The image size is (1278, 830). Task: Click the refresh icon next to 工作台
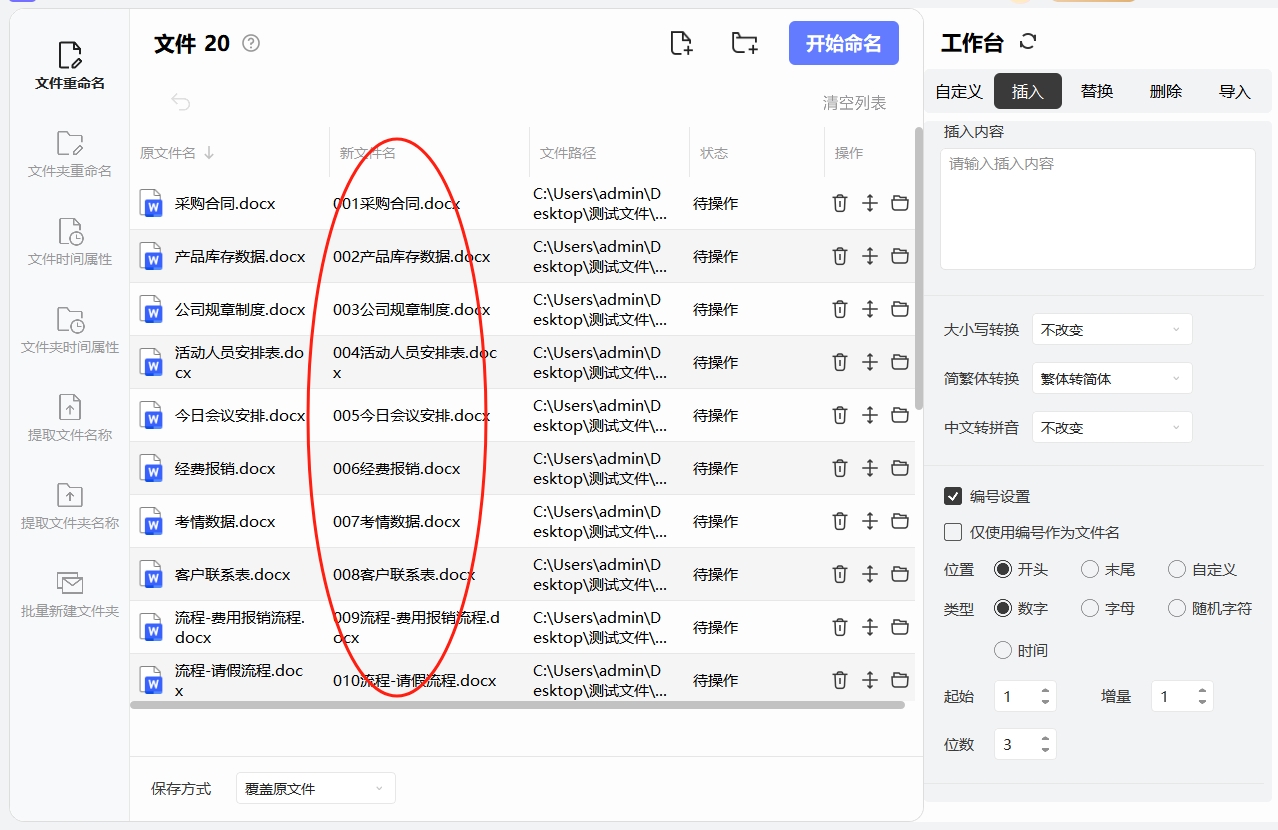[x=1028, y=42]
